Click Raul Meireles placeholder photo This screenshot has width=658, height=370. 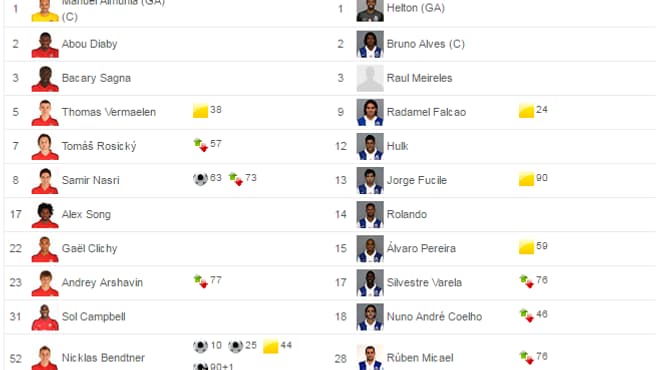point(370,78)
